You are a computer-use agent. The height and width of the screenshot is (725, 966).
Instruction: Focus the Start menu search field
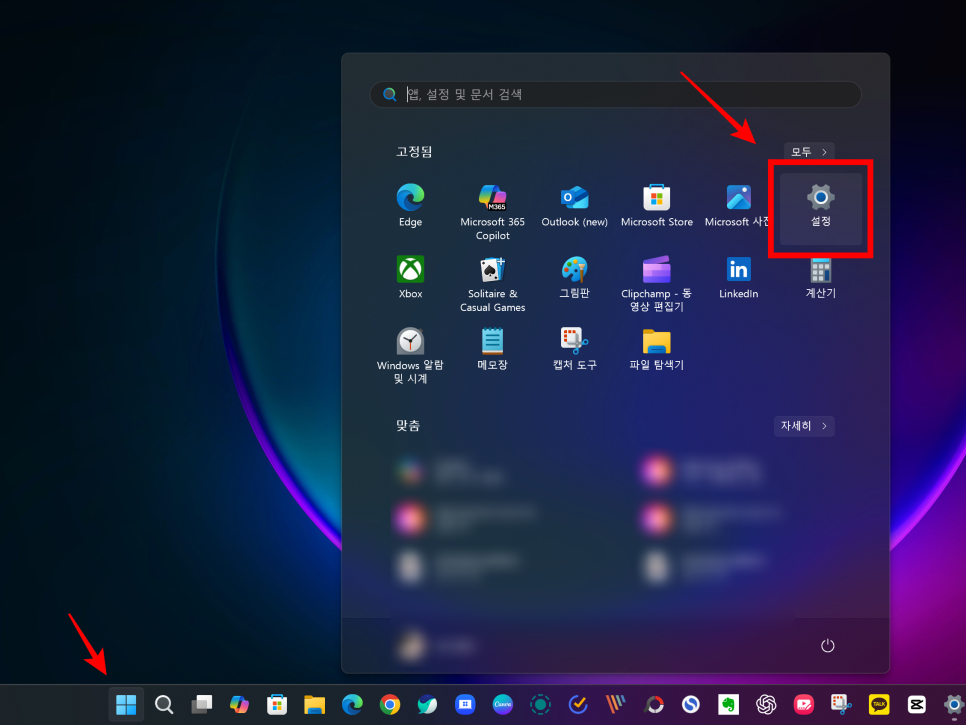click(x=615, y=94)
